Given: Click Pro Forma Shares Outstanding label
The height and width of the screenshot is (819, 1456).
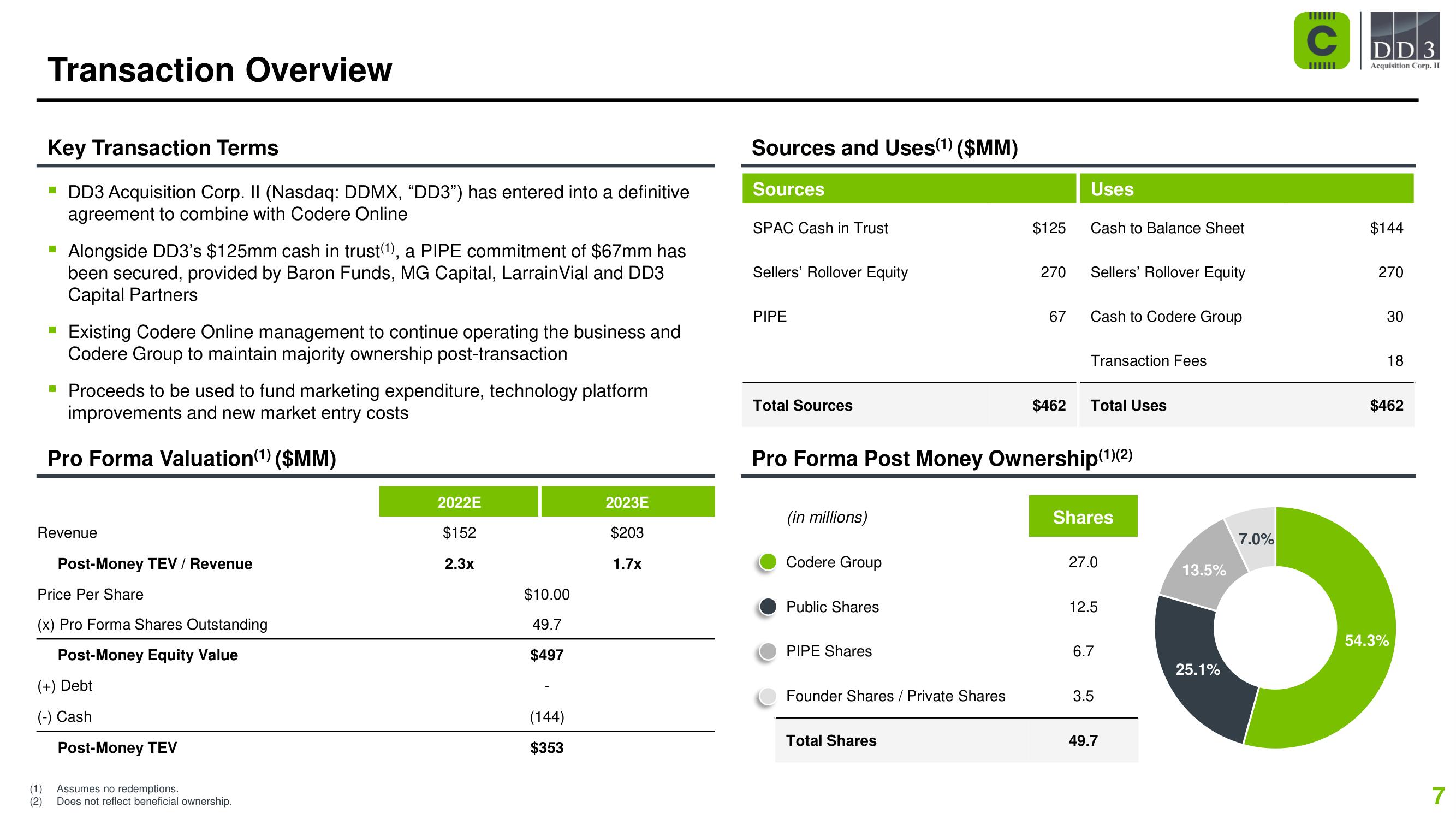Looking at the screenshot, I should 153,625.
